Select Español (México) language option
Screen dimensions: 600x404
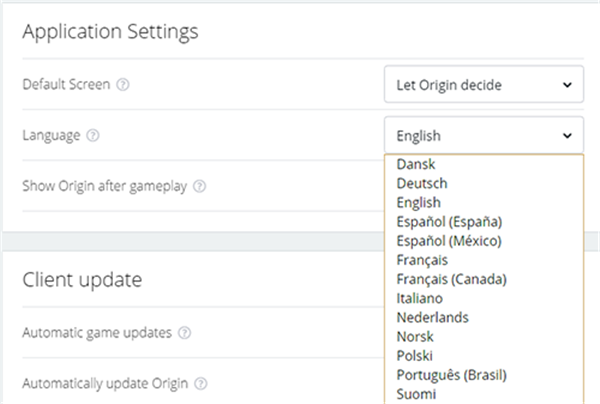[x=448, y=240]
